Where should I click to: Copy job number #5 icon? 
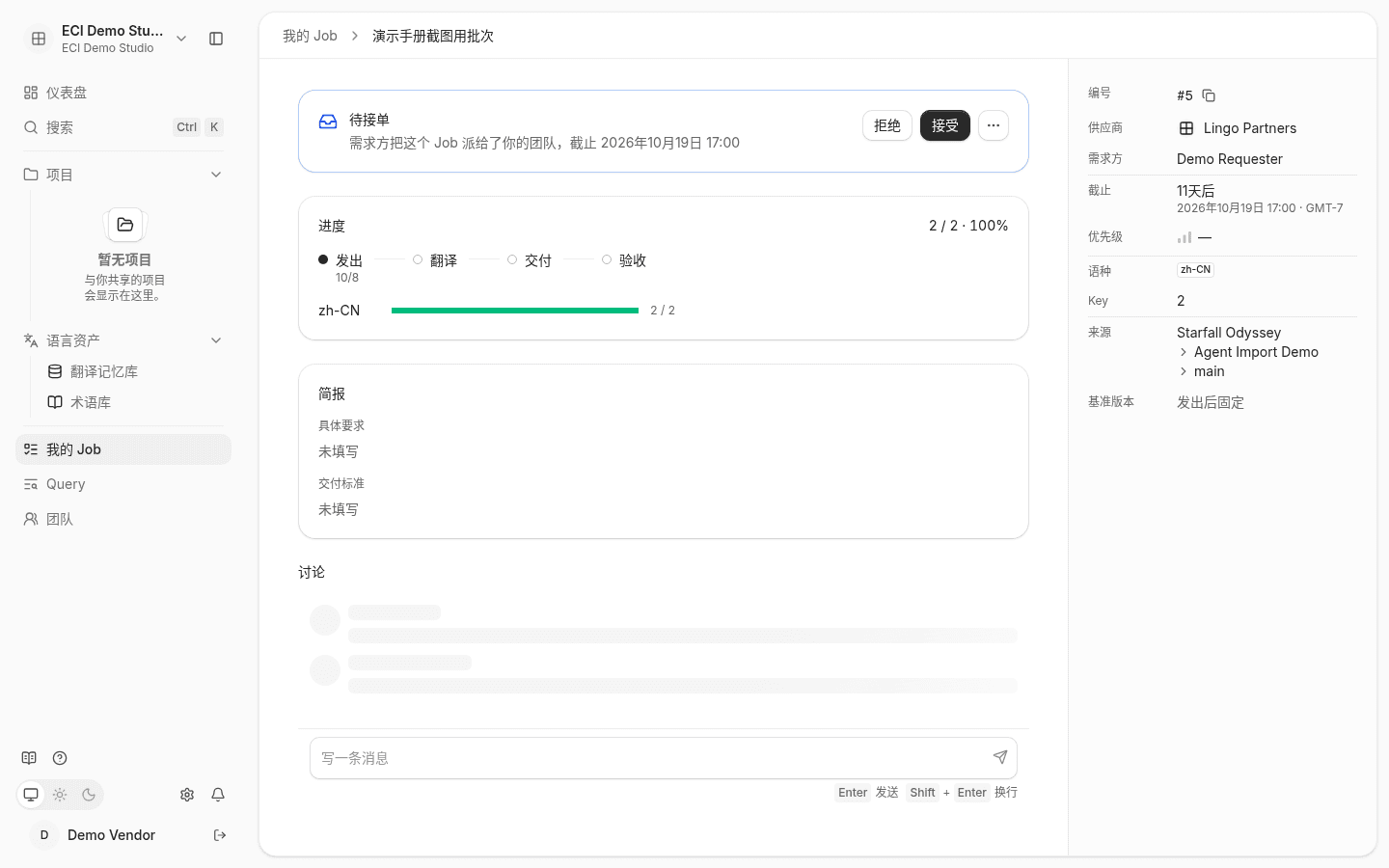[x=1209, y=95]
